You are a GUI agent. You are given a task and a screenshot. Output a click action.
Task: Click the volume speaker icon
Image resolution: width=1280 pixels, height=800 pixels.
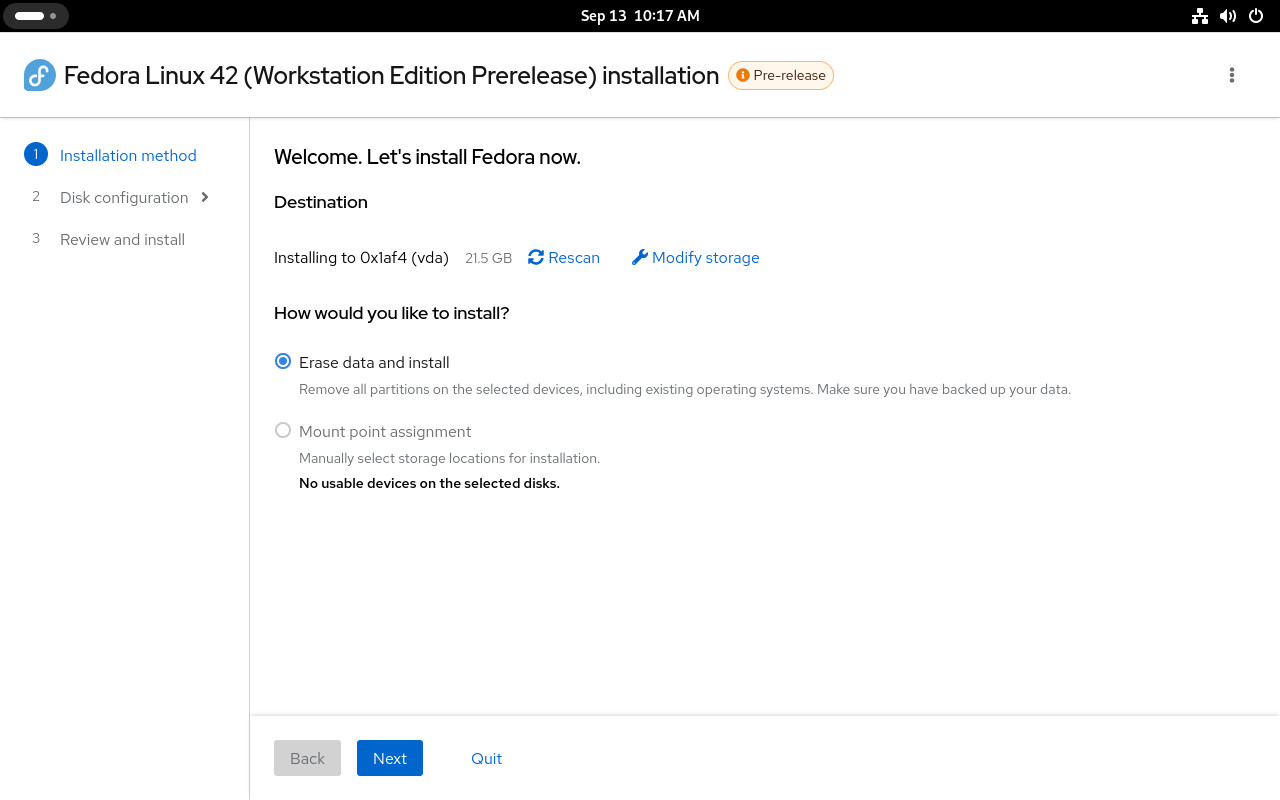click(x=1228, y=16)
